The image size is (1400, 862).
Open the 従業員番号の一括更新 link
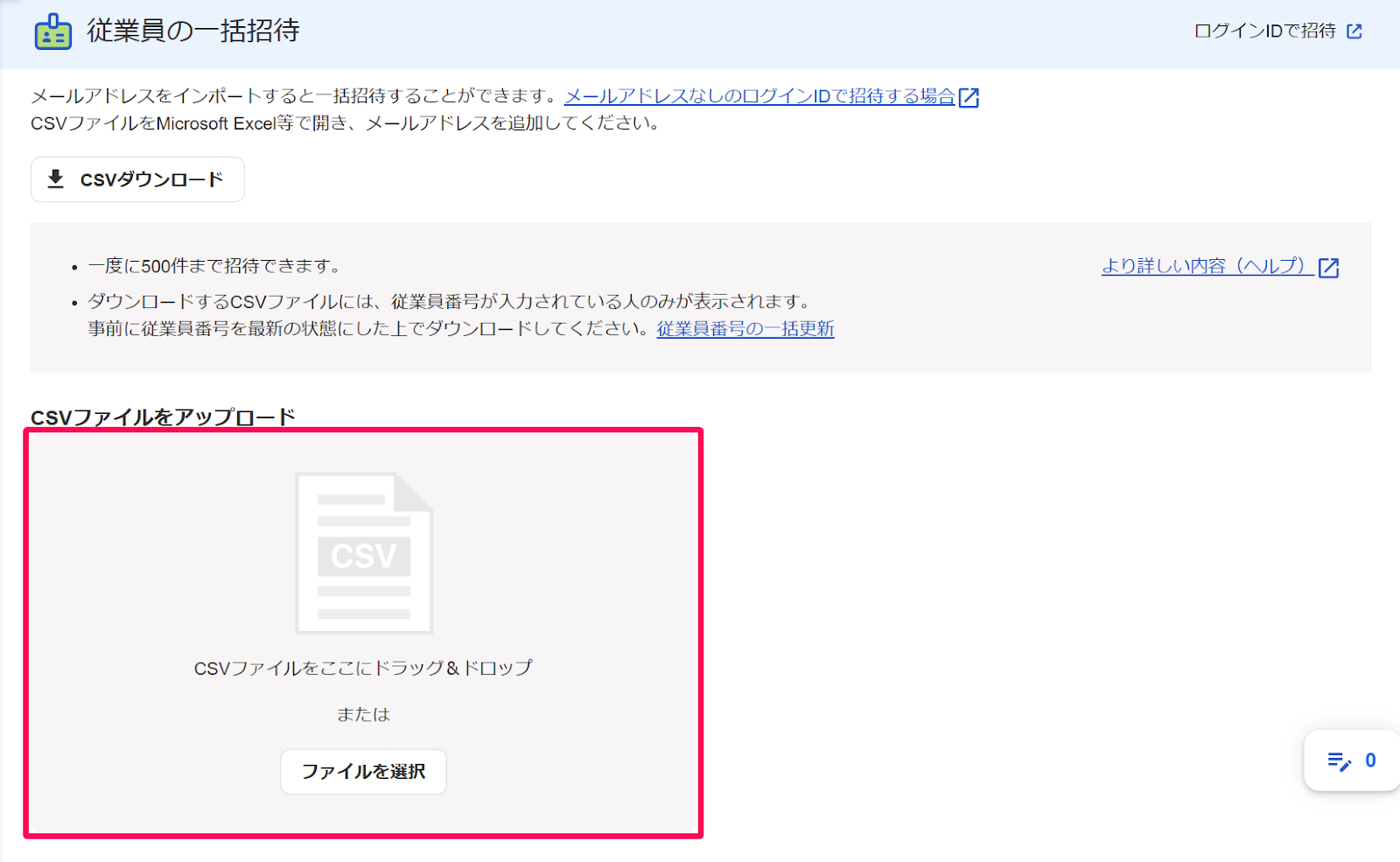coord(745,329)
